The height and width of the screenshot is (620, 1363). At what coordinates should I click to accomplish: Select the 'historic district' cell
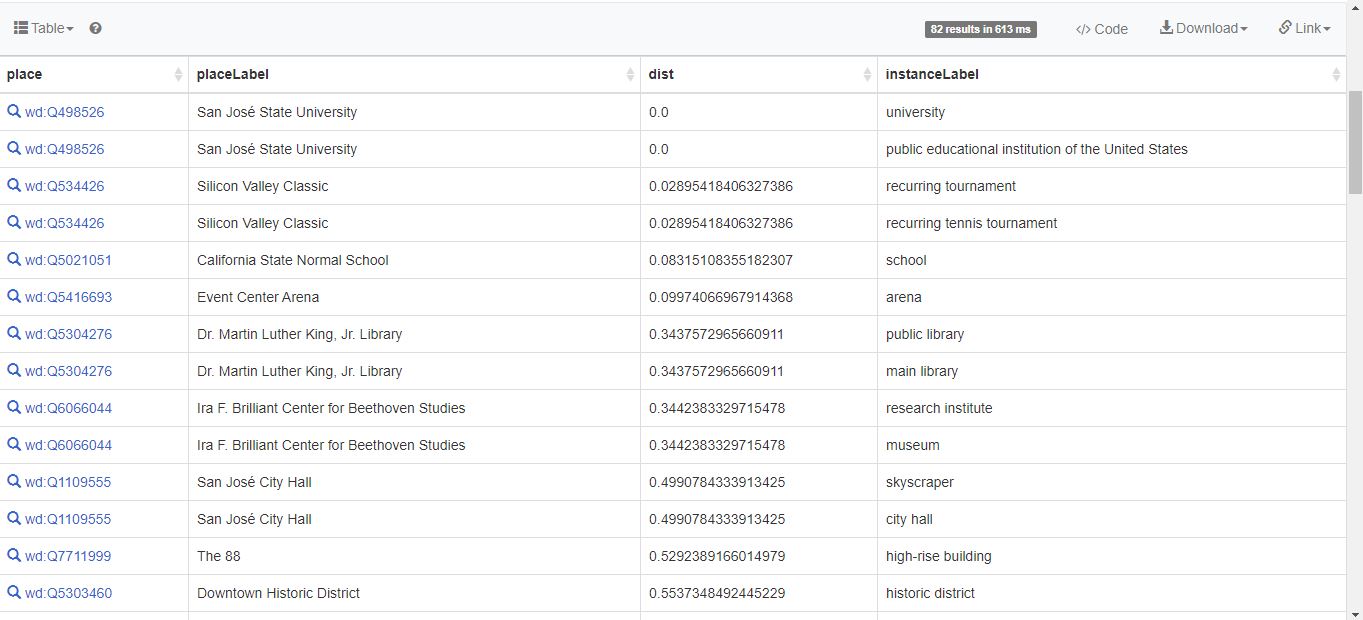pos(1111,593)
